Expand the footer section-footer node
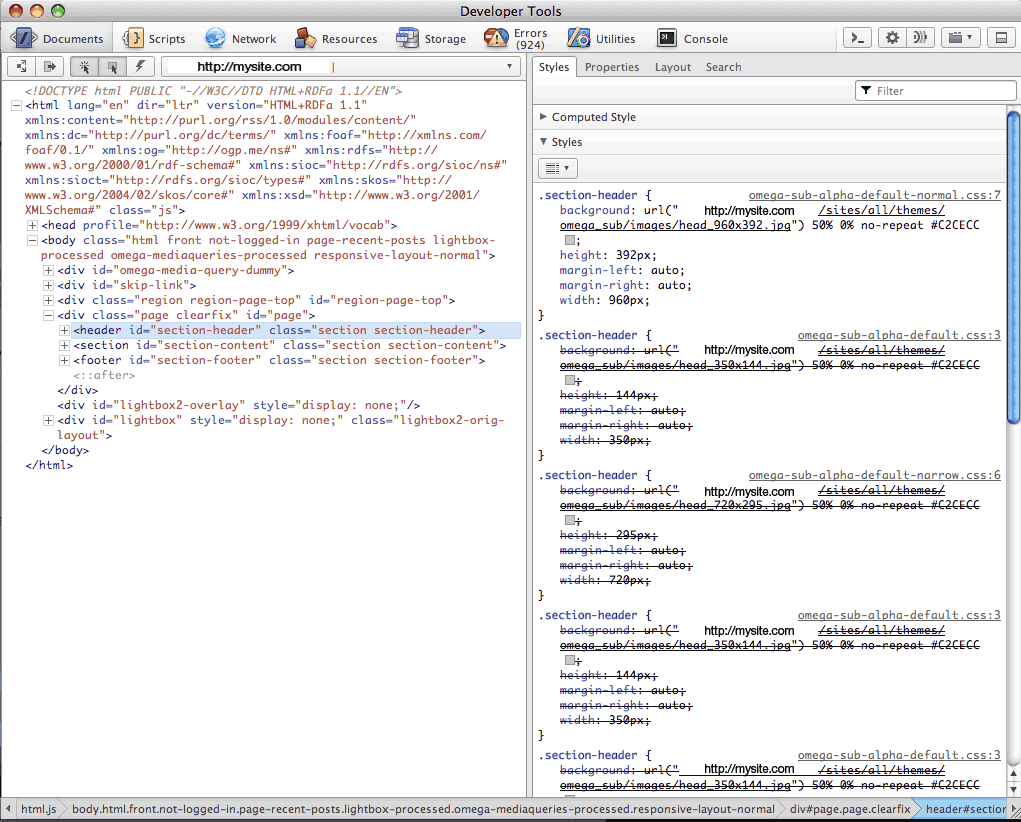 click(64, 360)
